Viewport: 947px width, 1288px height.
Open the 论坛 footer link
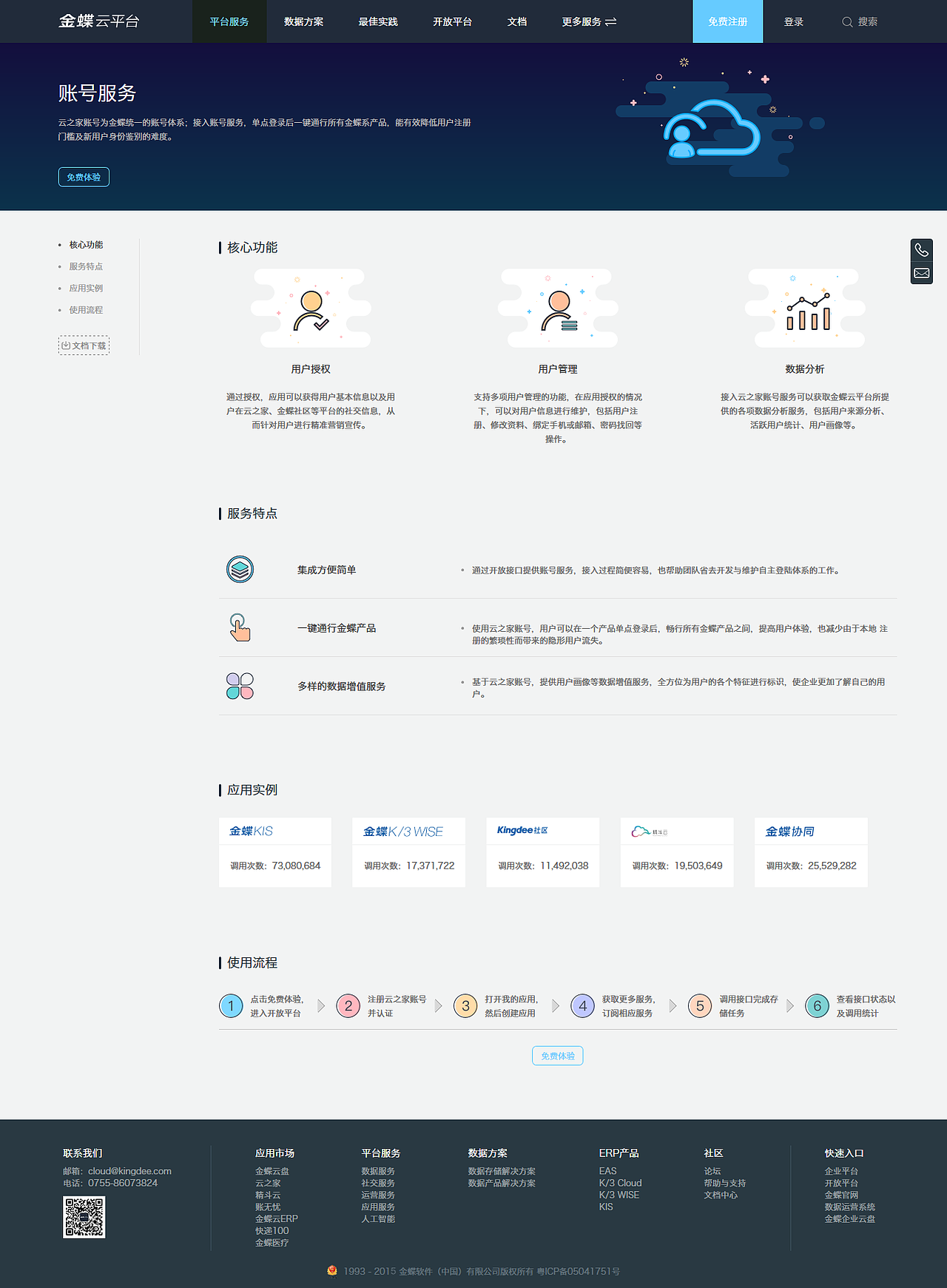point(712,1171)
